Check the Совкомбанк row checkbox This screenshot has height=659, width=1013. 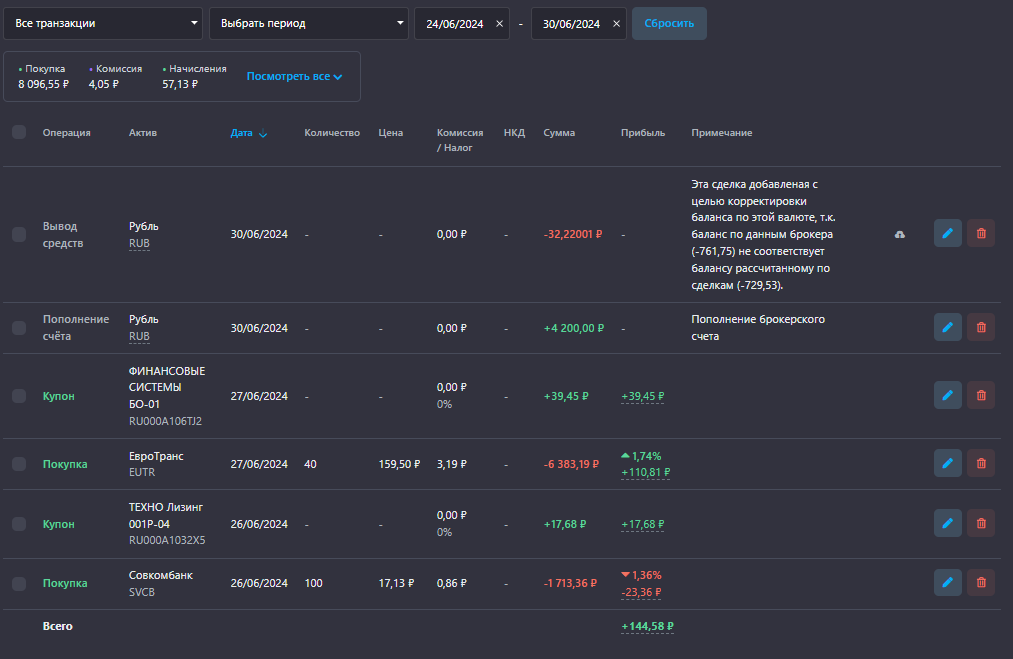point(19,583)
